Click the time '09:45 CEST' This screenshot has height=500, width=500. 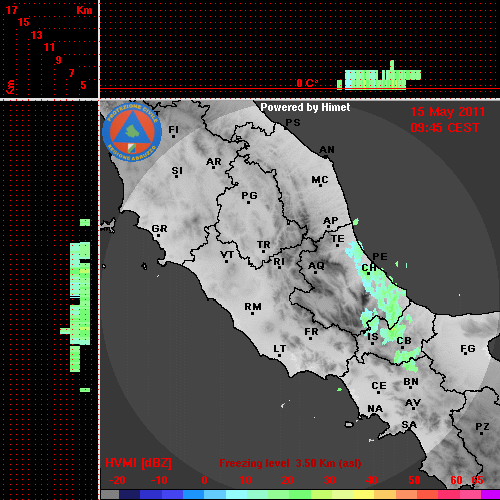click(x=445, y=128)
